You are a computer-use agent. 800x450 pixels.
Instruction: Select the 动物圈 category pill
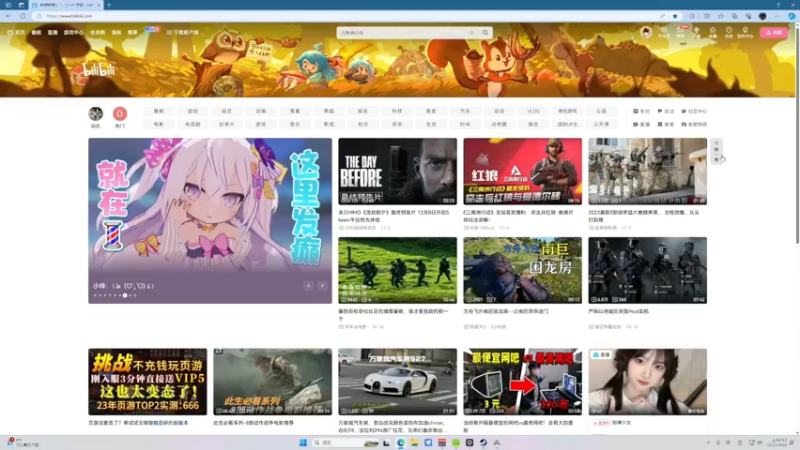pos(499,124)
